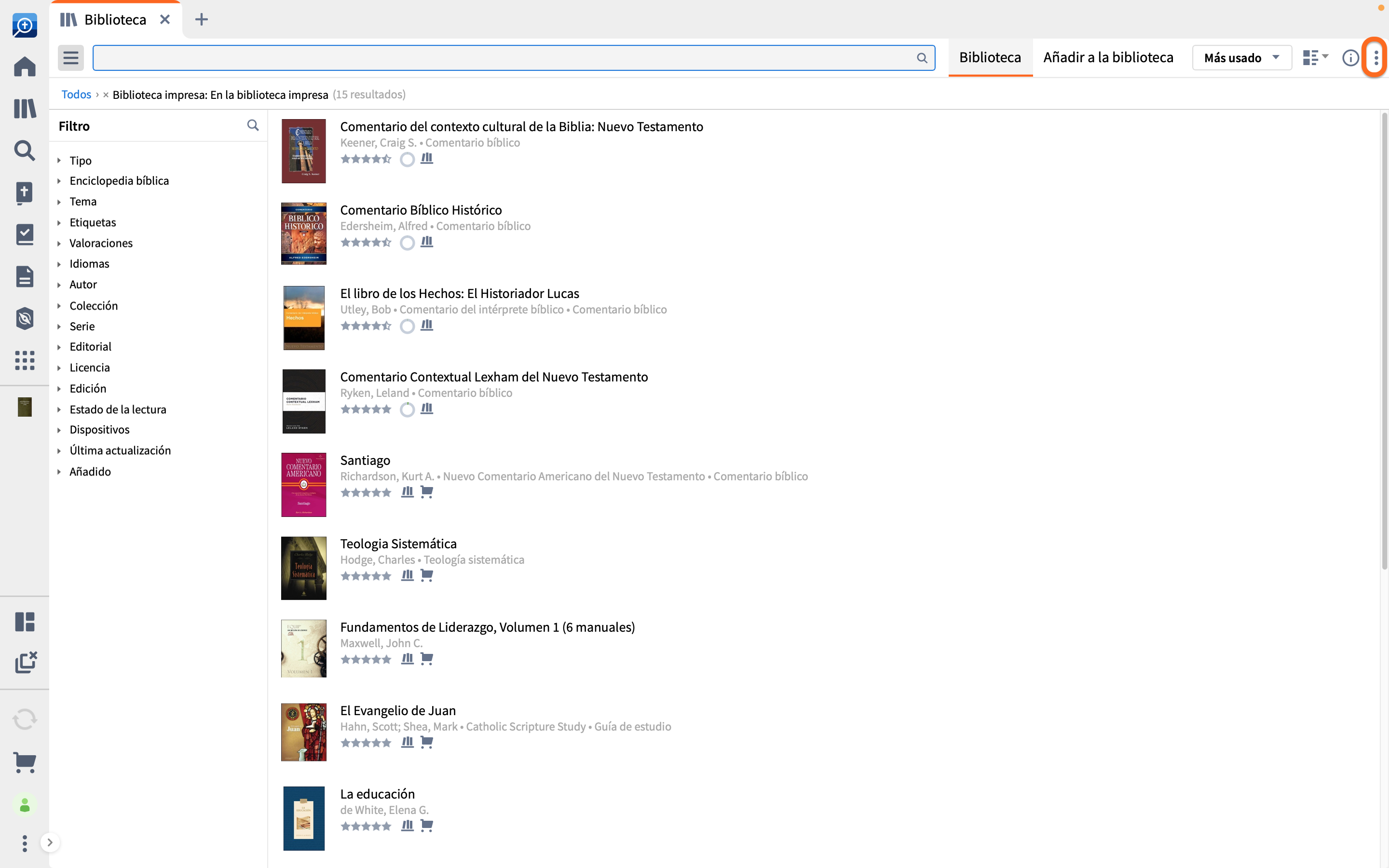Open the Documents icon in sidebar
The width and height of the screenshot is (1389, 868).
point(25,277)
